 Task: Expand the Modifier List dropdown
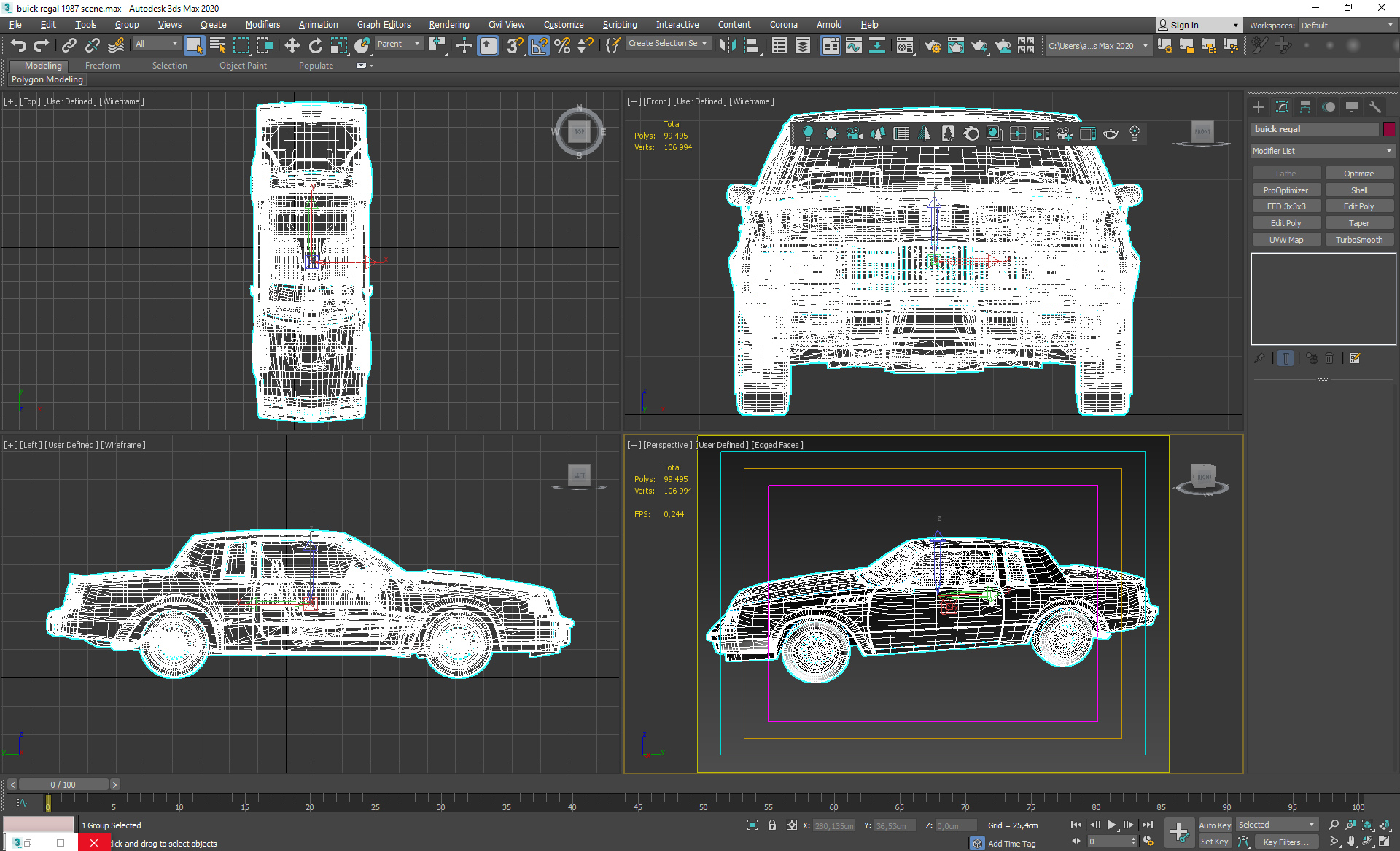[1322, 151]
